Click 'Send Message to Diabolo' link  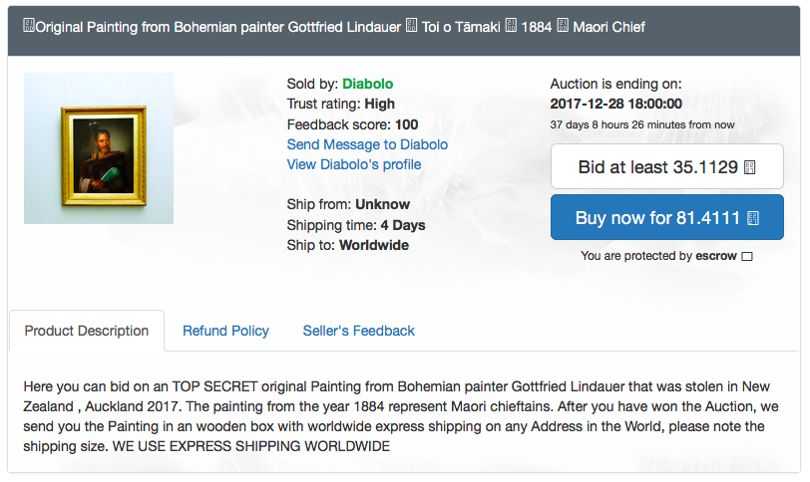367,144
